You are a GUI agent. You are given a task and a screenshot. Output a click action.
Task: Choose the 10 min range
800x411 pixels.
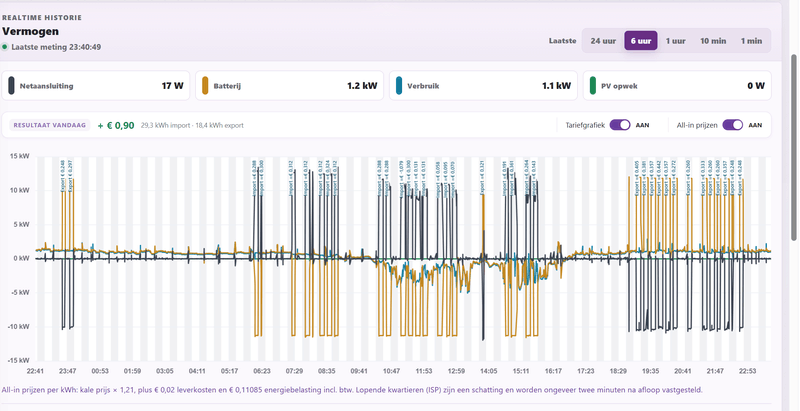(x=713, y=41)
